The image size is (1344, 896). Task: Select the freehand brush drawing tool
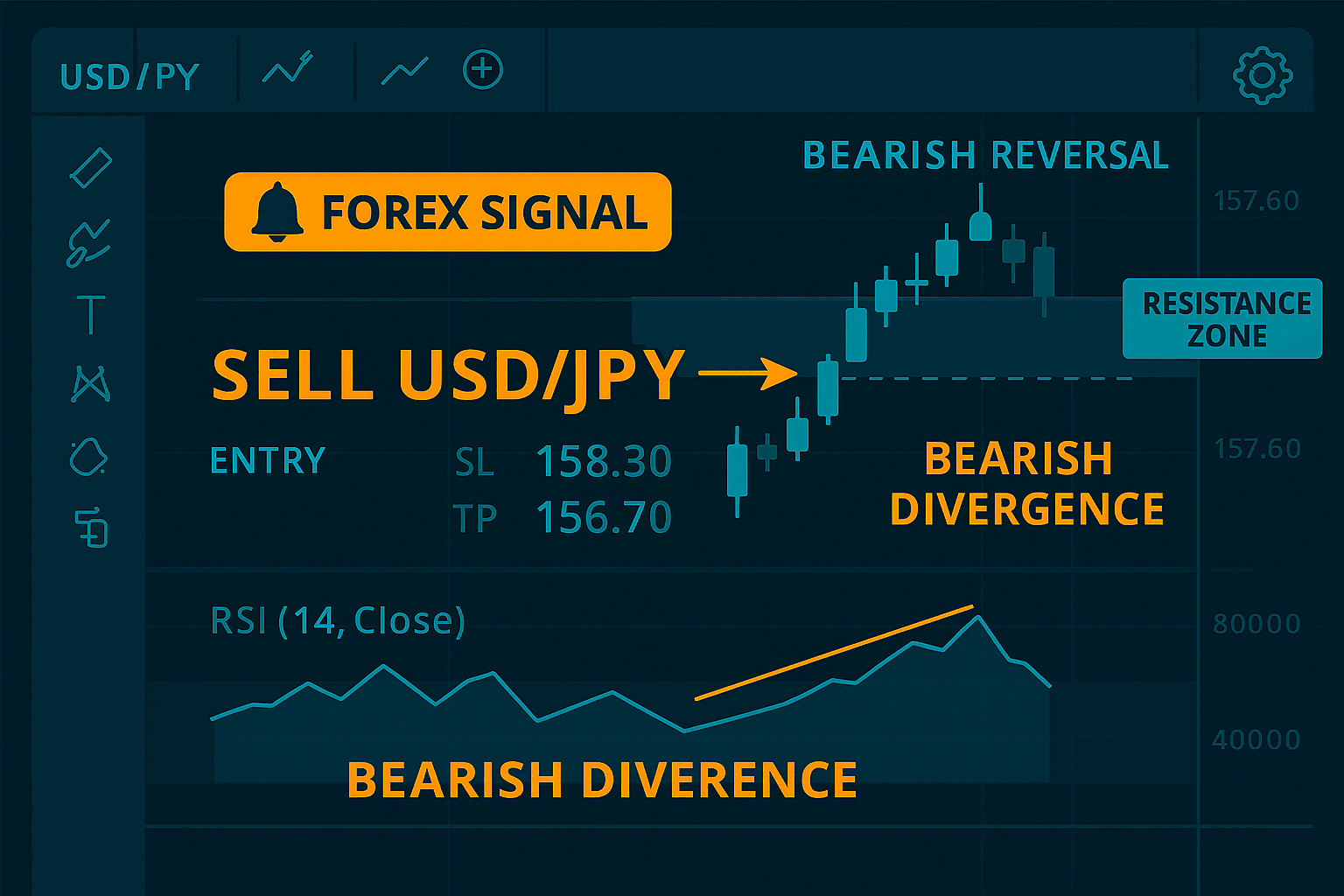88,242
